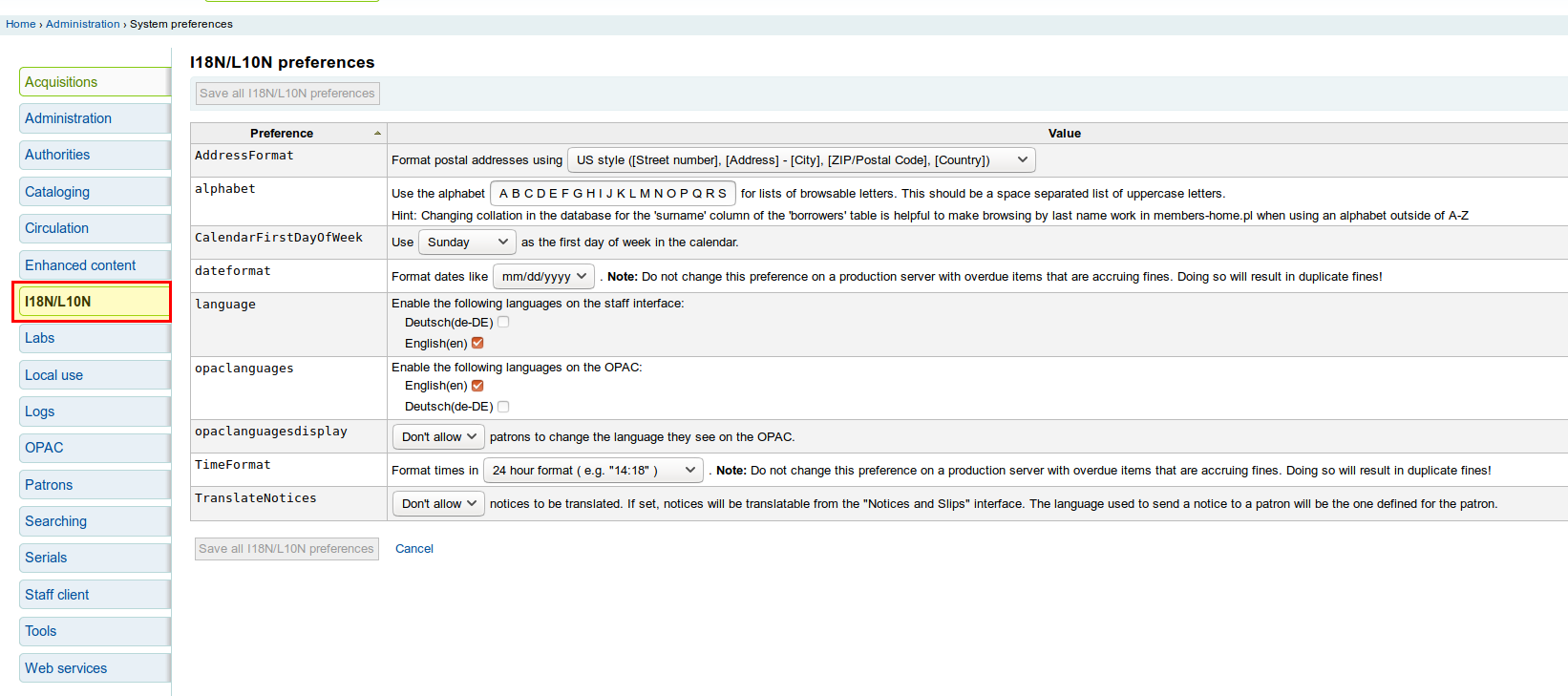Click the TimeFormat preference name

click(233, 465)
